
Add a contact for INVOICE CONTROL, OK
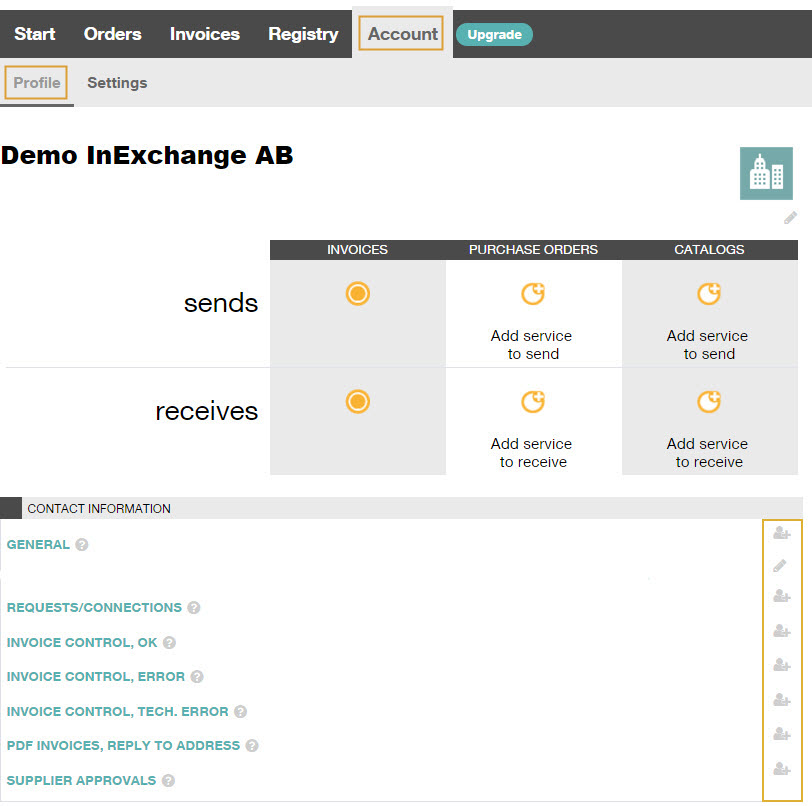pos(781,631)
